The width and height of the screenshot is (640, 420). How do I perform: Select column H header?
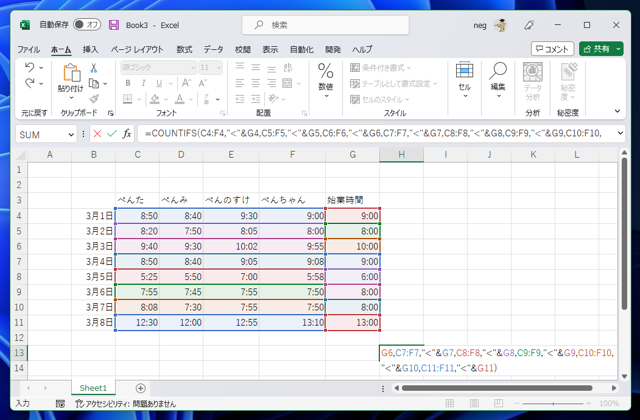402,155
